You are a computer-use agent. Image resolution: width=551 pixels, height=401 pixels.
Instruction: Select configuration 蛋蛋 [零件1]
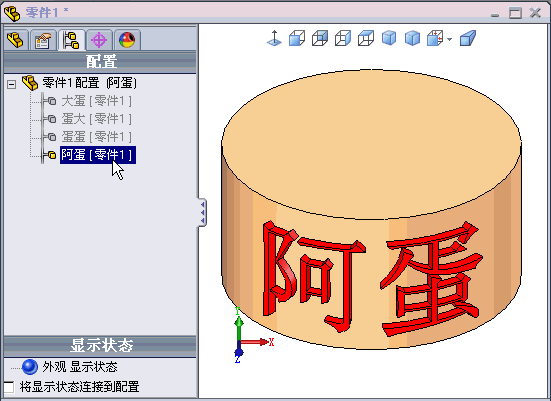coord(97,137)
